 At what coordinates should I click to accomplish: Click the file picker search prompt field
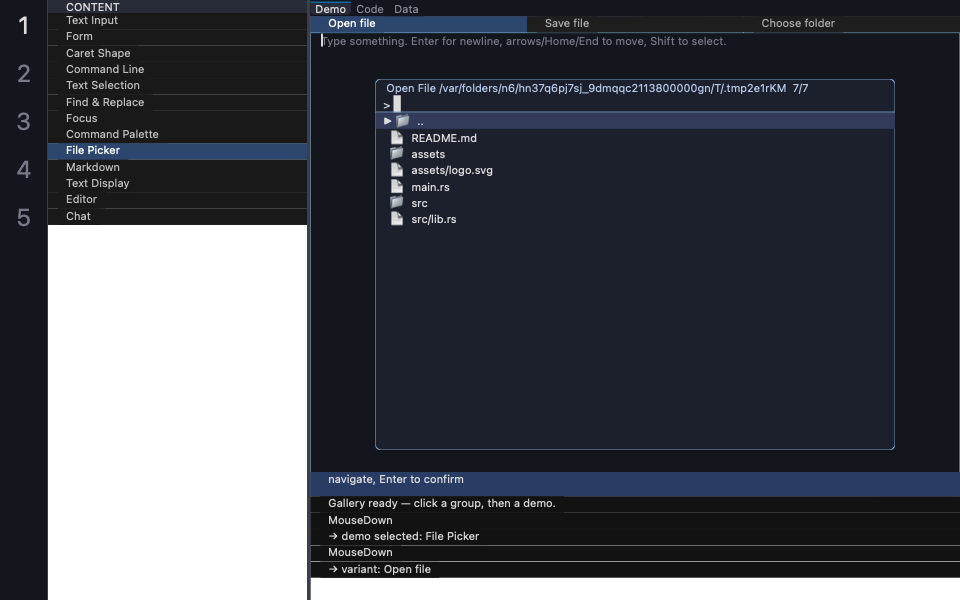(635, 105)
